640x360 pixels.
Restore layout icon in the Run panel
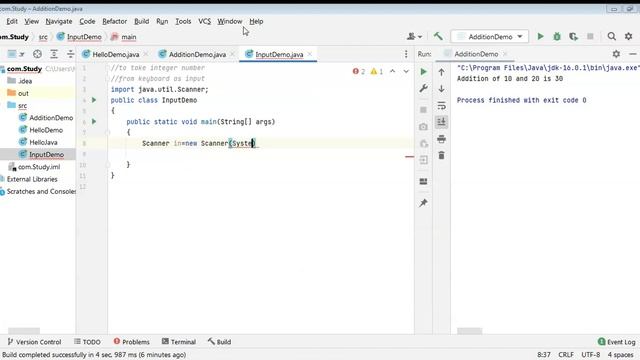pyautogui.click(x=423, y=181)
